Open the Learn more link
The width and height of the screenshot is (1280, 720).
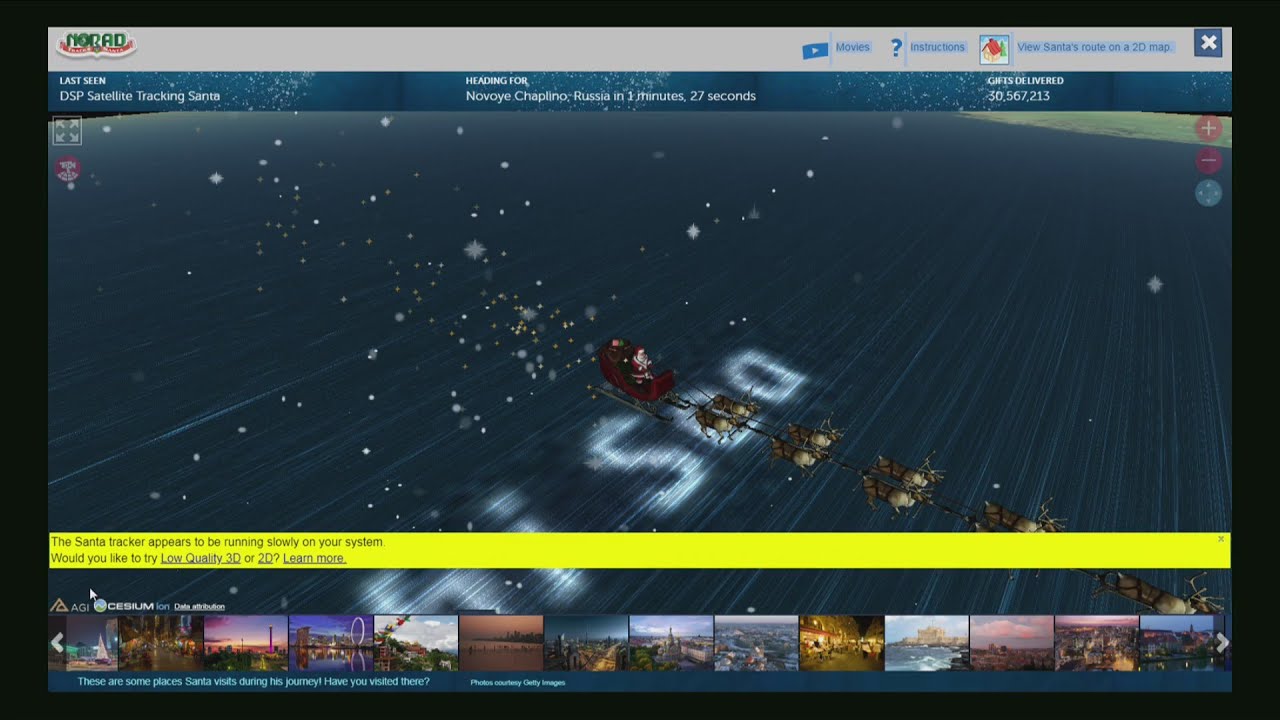click(x=314, y=558)
